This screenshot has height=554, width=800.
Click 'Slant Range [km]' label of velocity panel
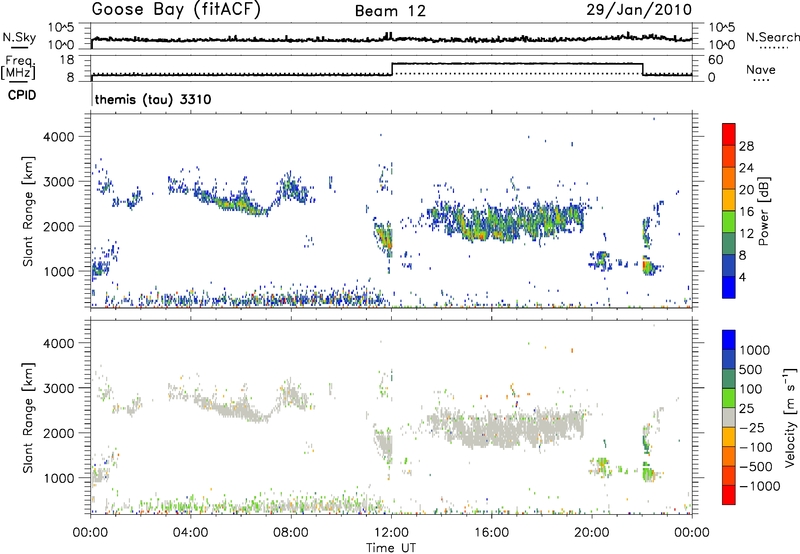(28, 417)
